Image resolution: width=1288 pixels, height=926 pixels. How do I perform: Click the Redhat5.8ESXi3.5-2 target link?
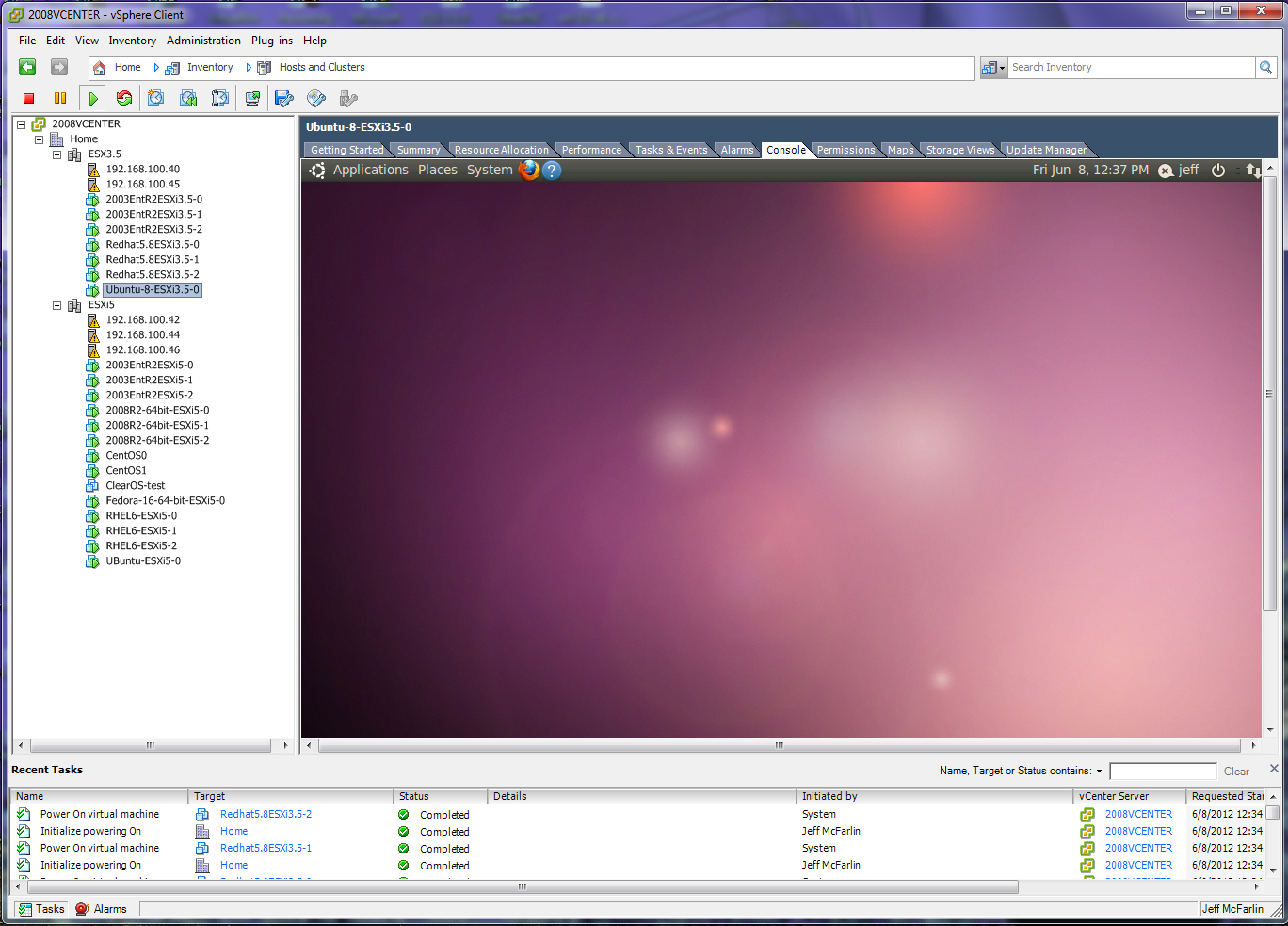coord(266,814)
